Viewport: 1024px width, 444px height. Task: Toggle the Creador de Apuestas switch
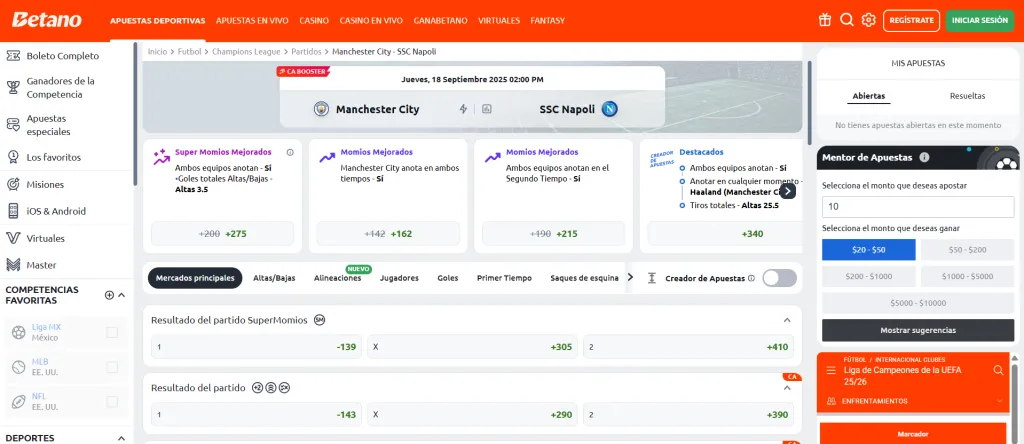(x=779, y=278)
